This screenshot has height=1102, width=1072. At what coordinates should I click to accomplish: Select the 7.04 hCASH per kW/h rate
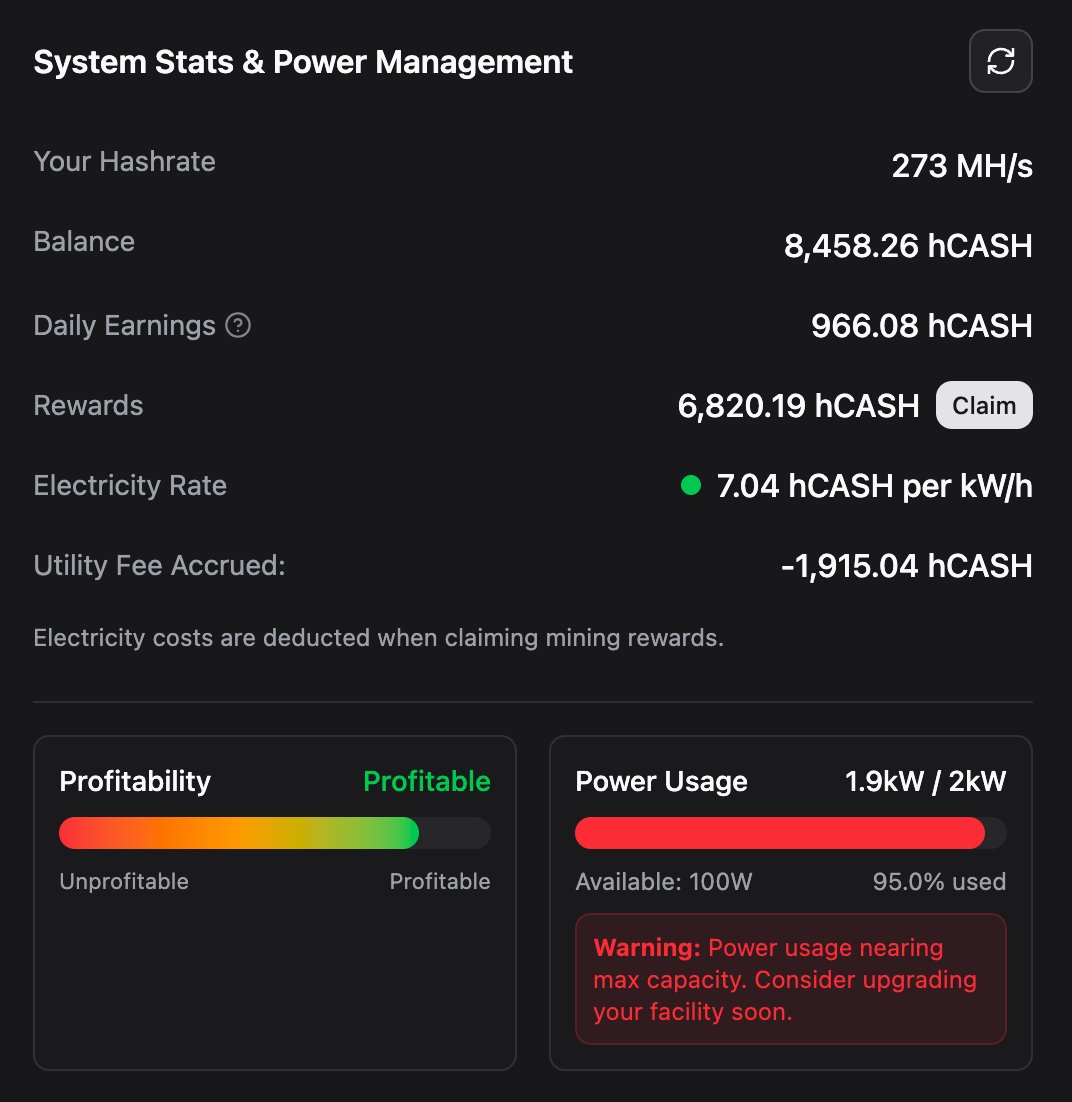(874, 486)
